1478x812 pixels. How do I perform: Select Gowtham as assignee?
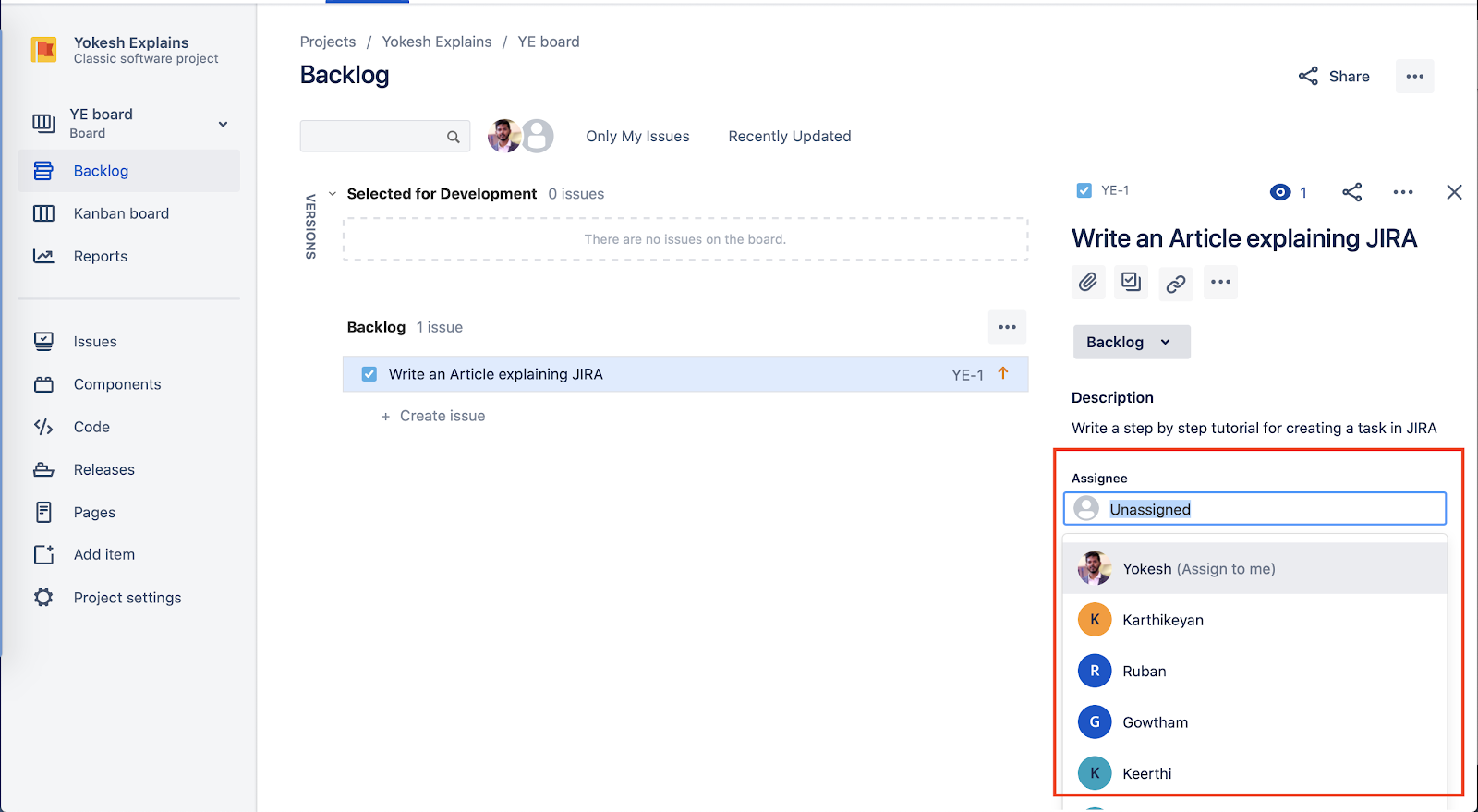(1254, 722)
